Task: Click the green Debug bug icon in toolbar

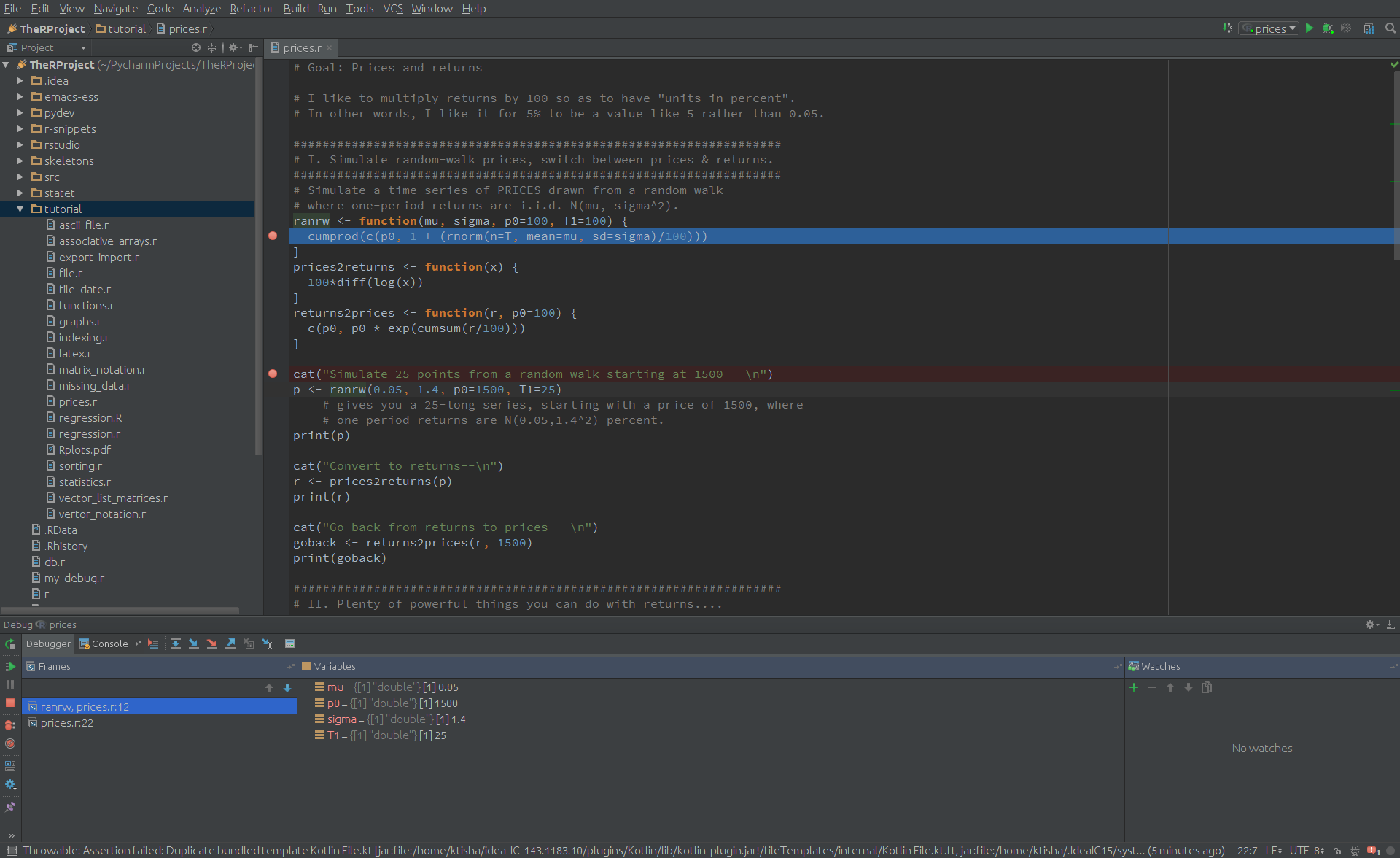Action: [1328, 28]
